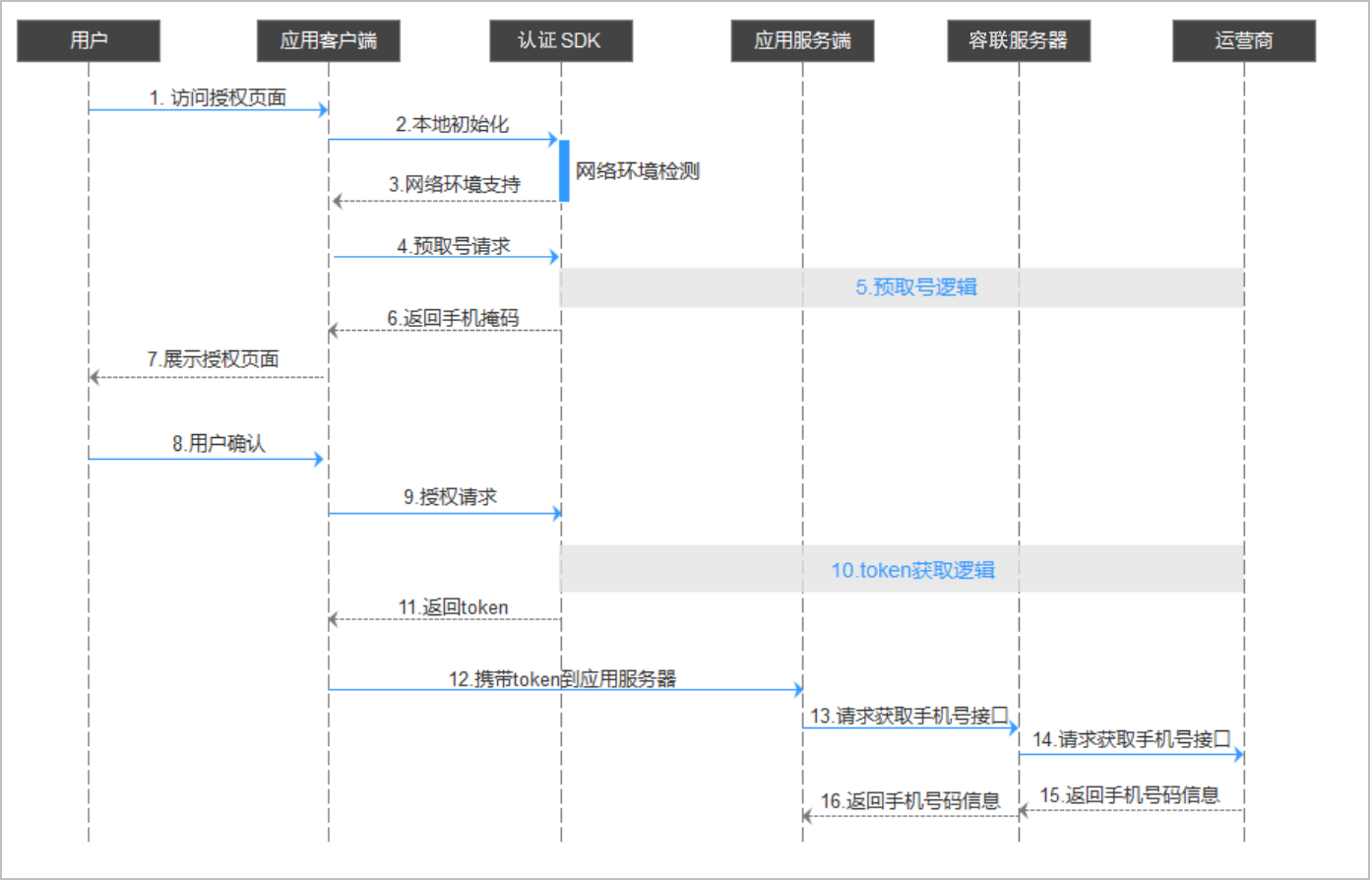Click the 认证 SDK participant box
Viewport: 1372px width, 882px height.
click(561, 41)
